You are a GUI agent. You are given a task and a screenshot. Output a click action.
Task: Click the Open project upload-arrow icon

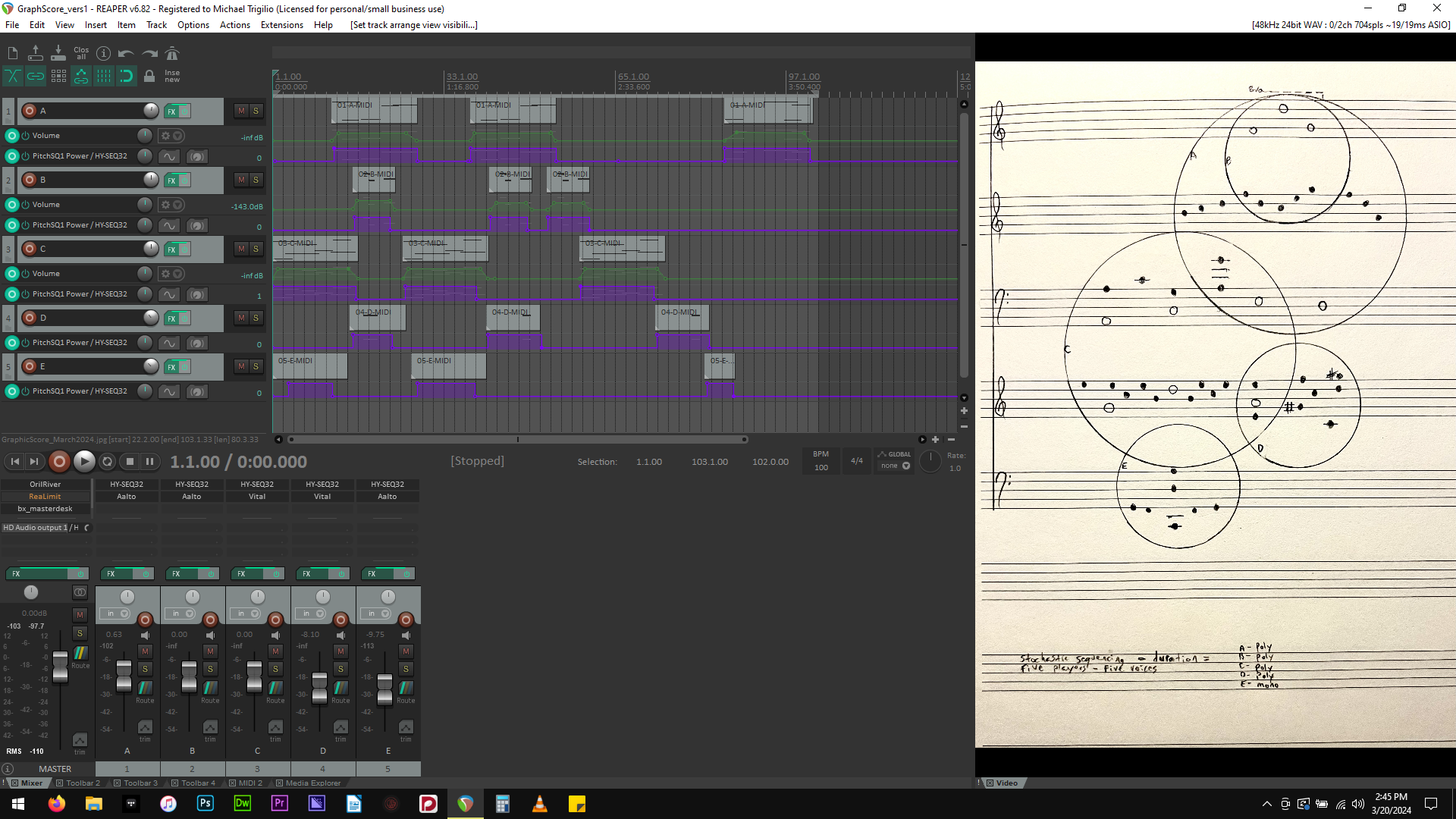(x=36, y=53)
